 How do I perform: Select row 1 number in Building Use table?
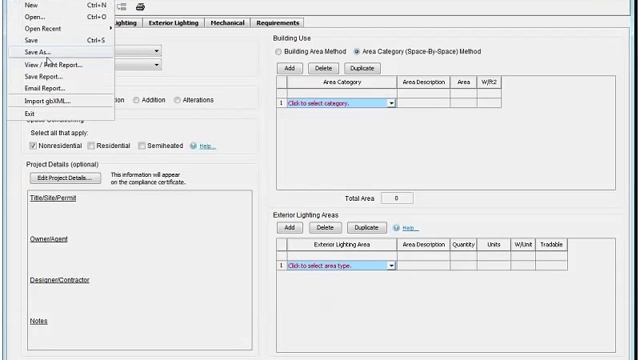[x=281, y=103]
